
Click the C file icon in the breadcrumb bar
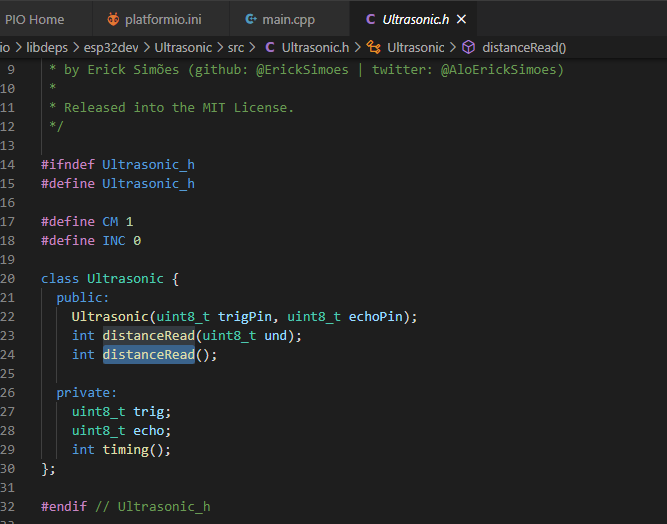(x=270, y=47)
